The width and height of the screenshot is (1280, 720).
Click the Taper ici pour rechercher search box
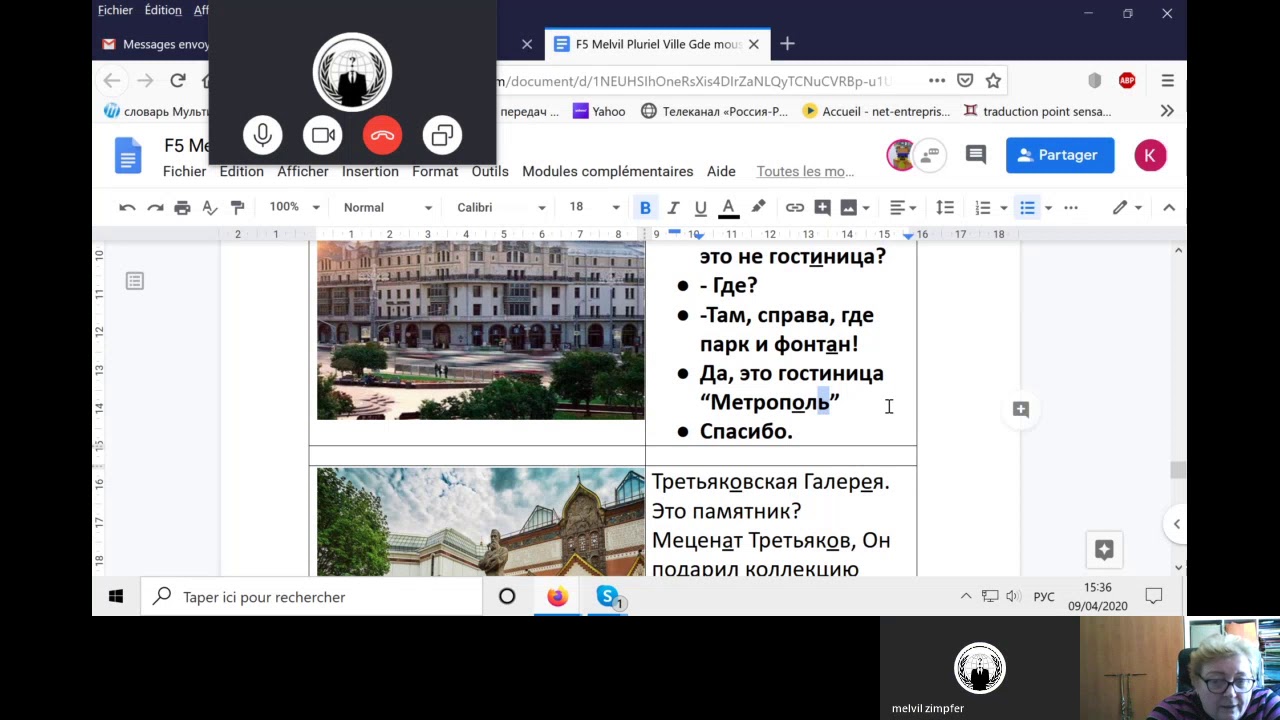(311, 597)
